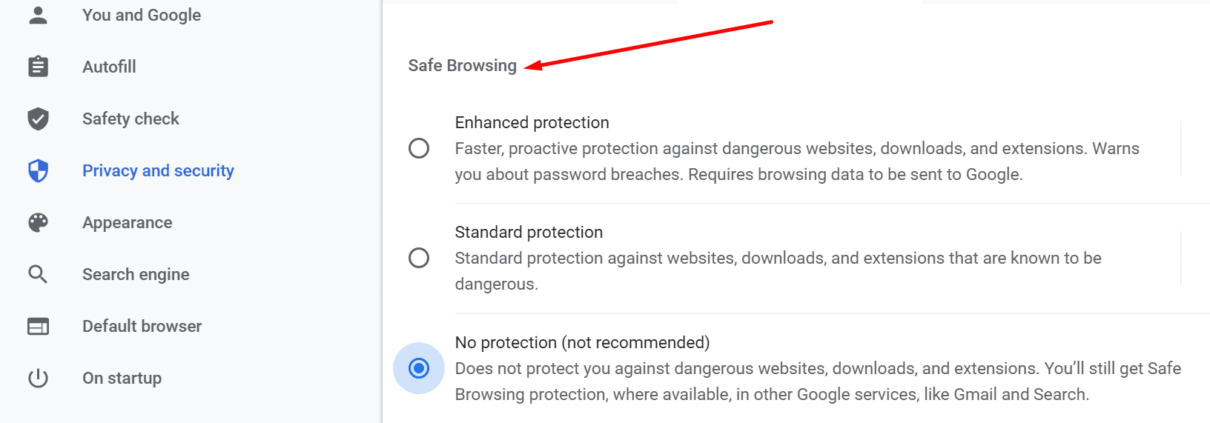Select the Enhanced protection radio button
Screen dimensions: 1210x423
(x=419, y=148)
